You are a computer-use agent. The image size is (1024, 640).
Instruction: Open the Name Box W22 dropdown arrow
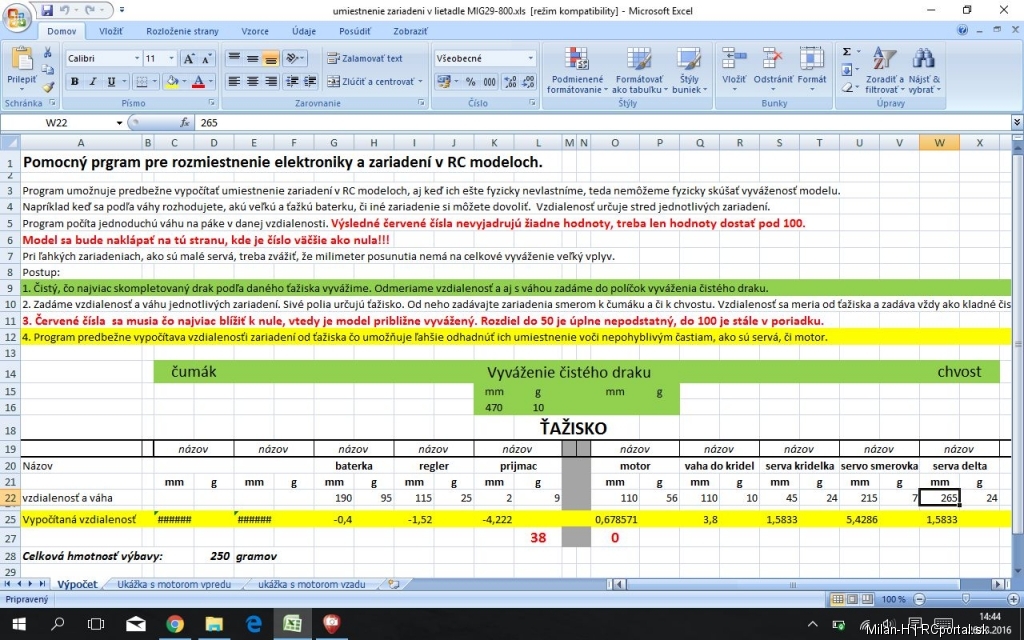click(x=119, y=123)
